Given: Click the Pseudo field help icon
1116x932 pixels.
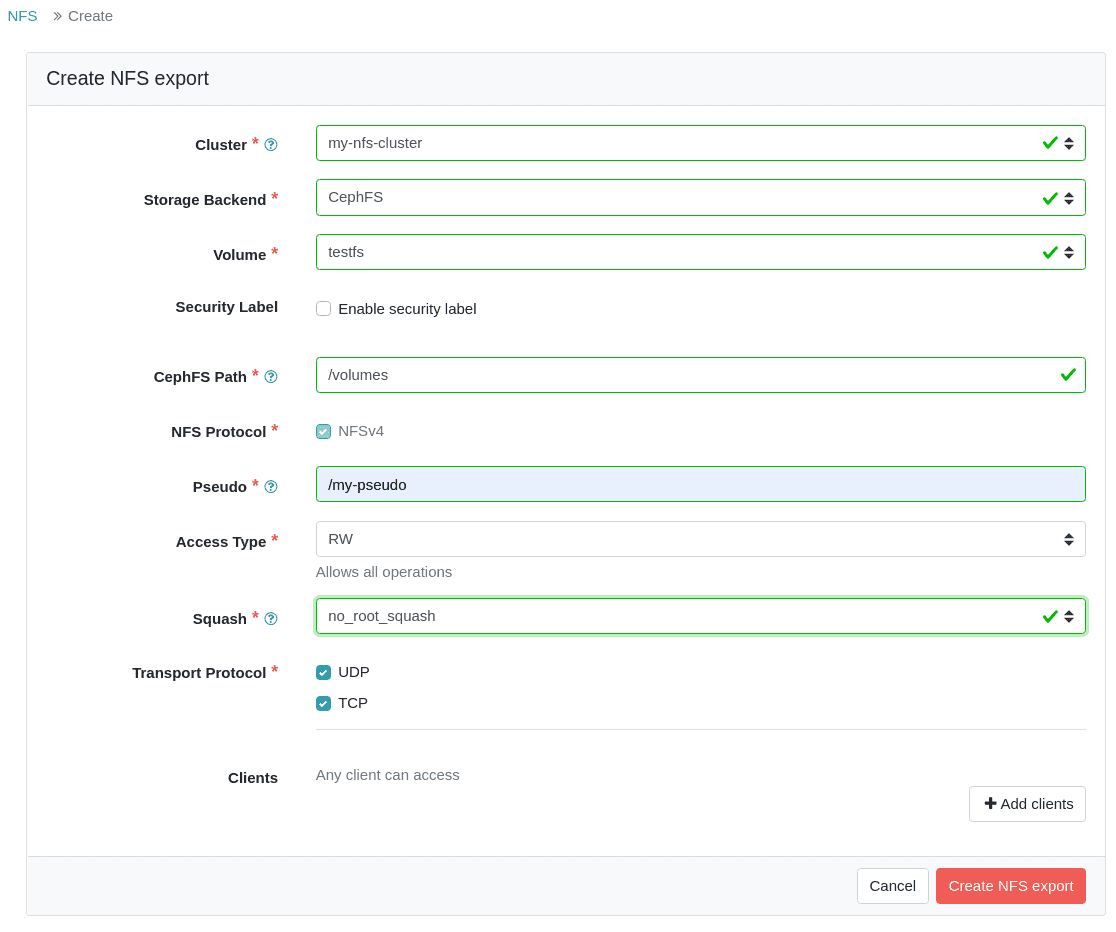Looking at the screenshot, I should (271, 487).
